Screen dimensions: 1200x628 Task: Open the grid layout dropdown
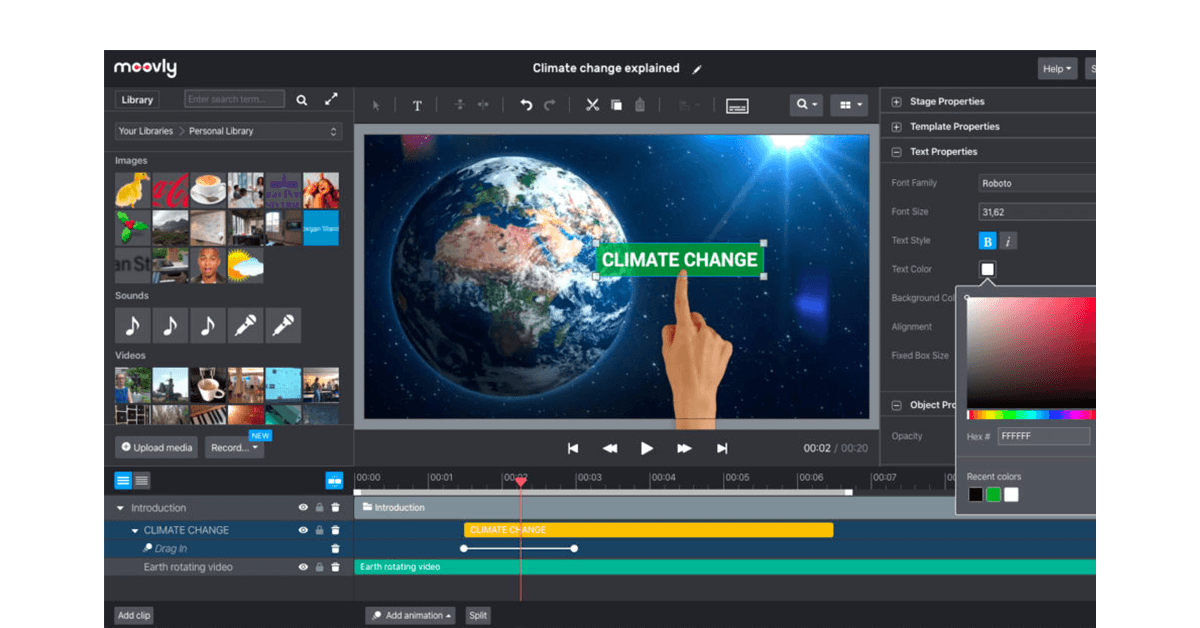tap(849, 104)
